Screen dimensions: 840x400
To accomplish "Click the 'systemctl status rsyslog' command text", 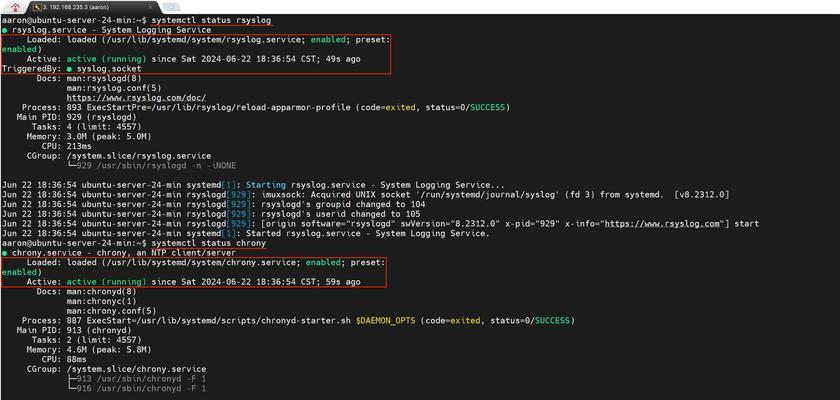I will click(212, 20).
